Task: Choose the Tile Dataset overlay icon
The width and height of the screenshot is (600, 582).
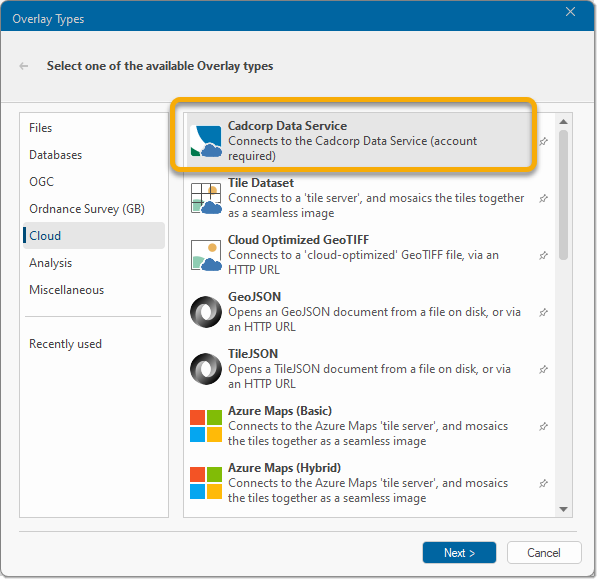Action: [206, 198]
